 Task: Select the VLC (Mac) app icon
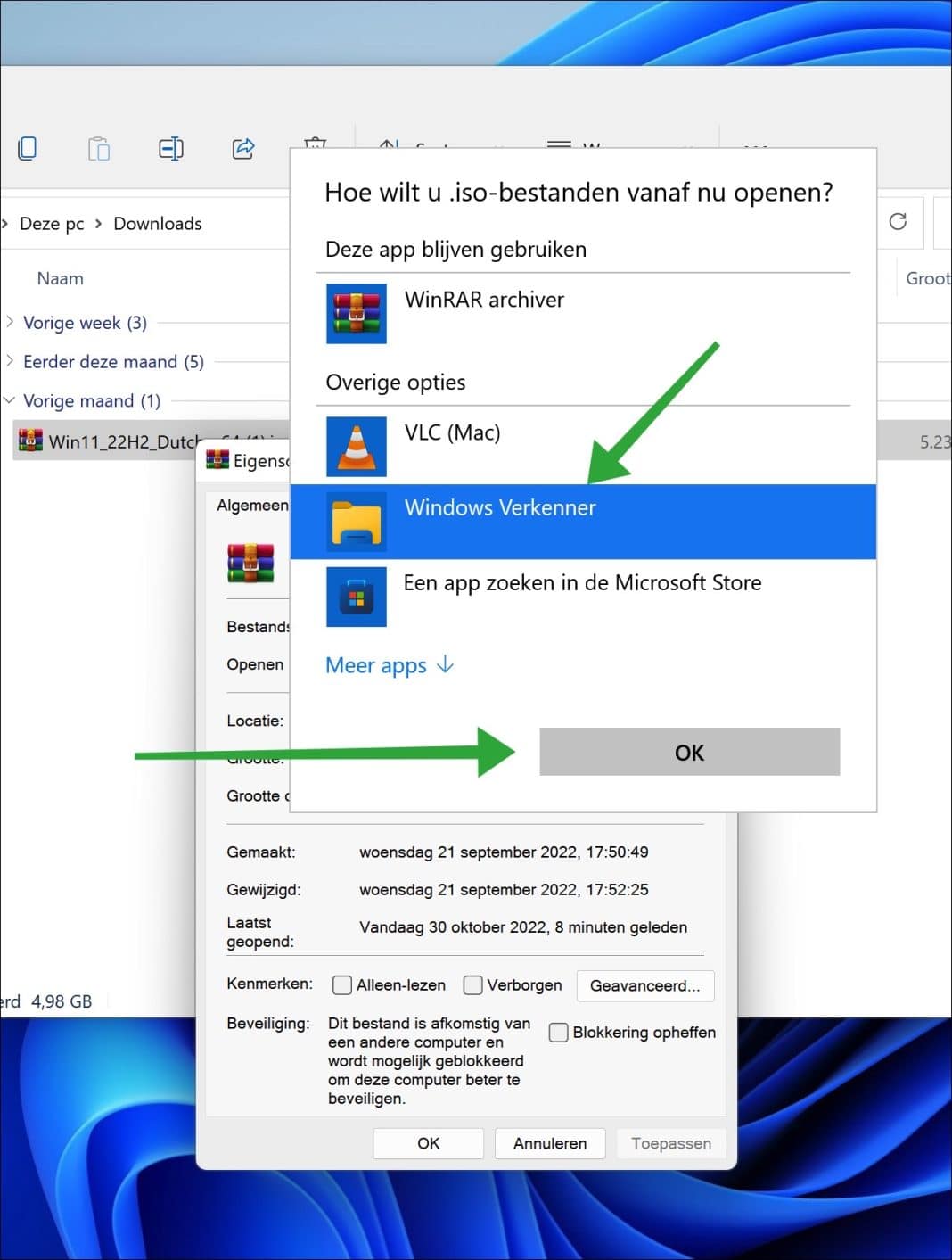[356, 447]
